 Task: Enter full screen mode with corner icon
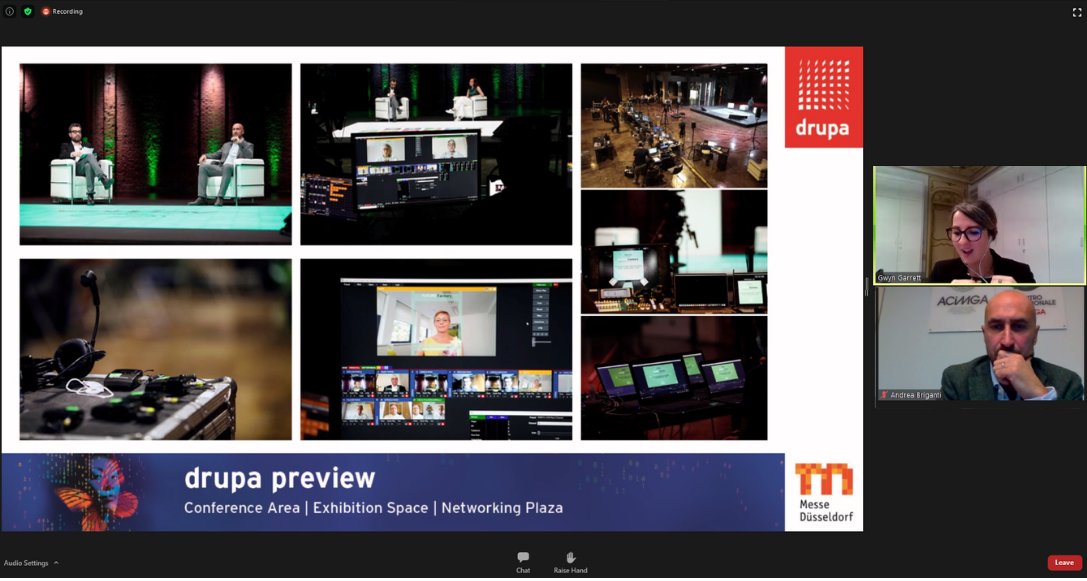[x=1077, y=12]
